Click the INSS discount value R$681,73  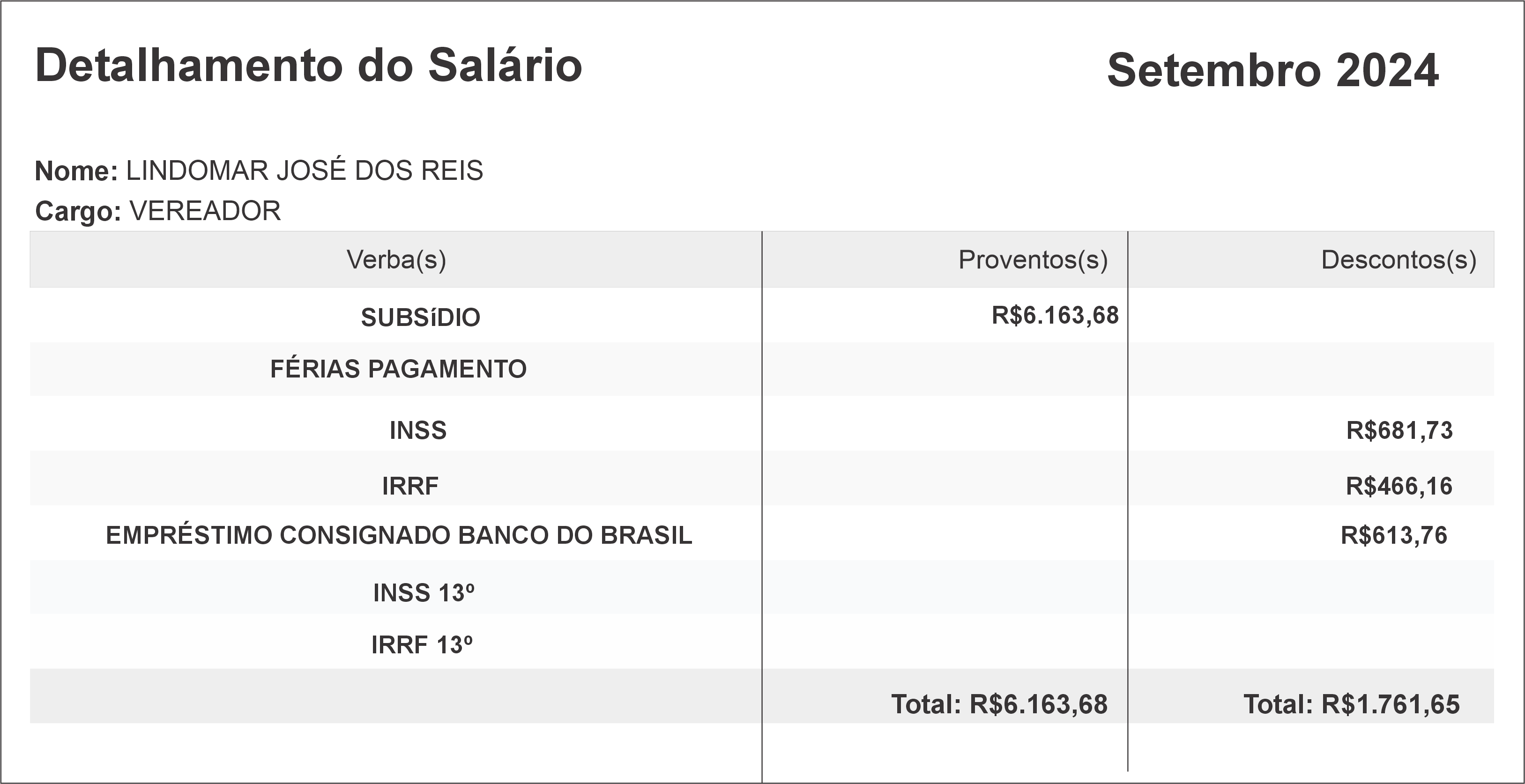tap(1399, 431)
